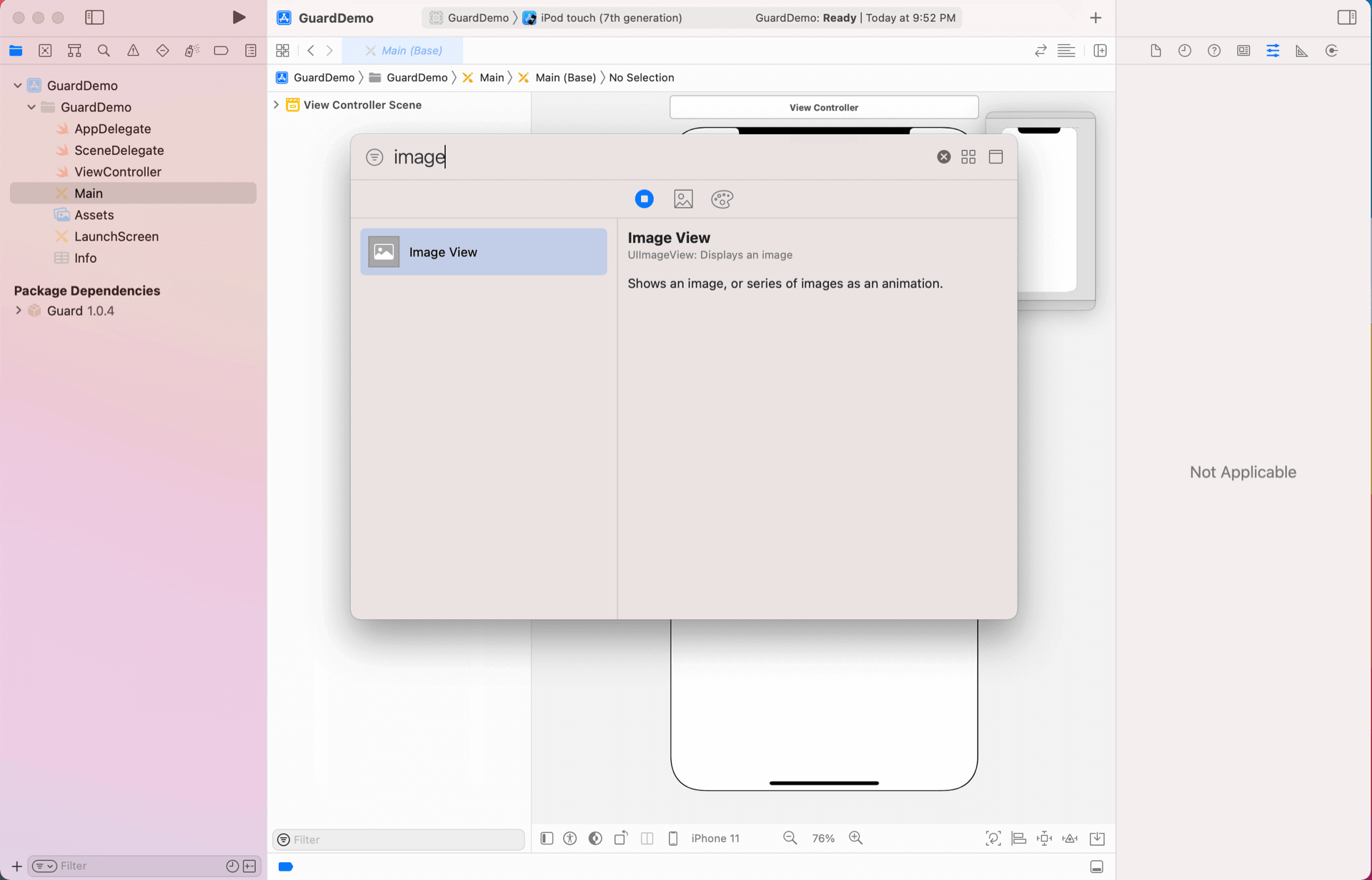Toggle the inspectors panel on right
Viewport: 1372px width, 880px height.
pos(1346,17)
